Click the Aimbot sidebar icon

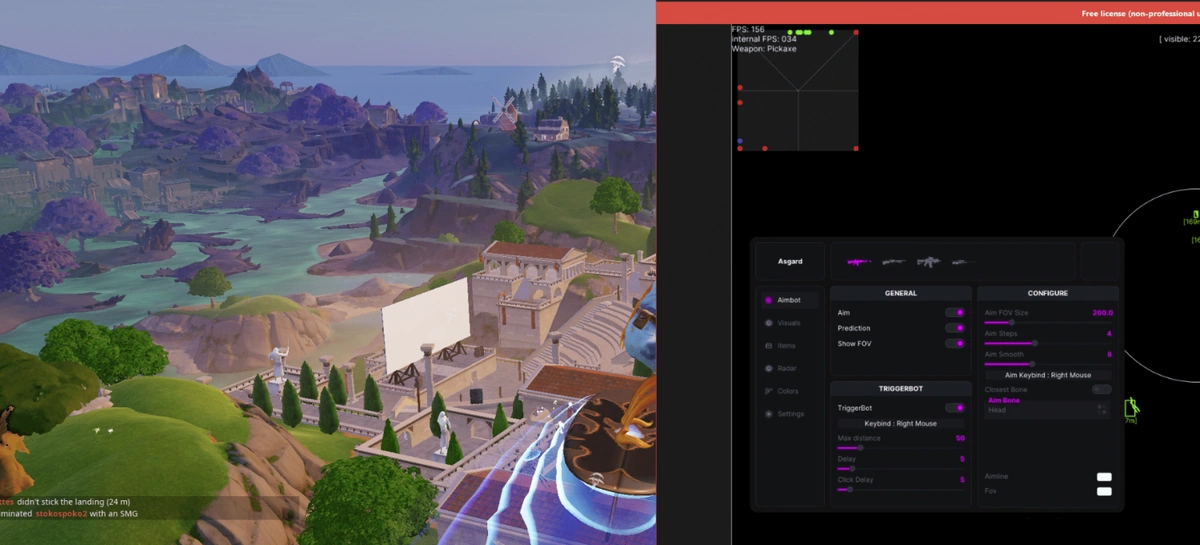(768, 300)
